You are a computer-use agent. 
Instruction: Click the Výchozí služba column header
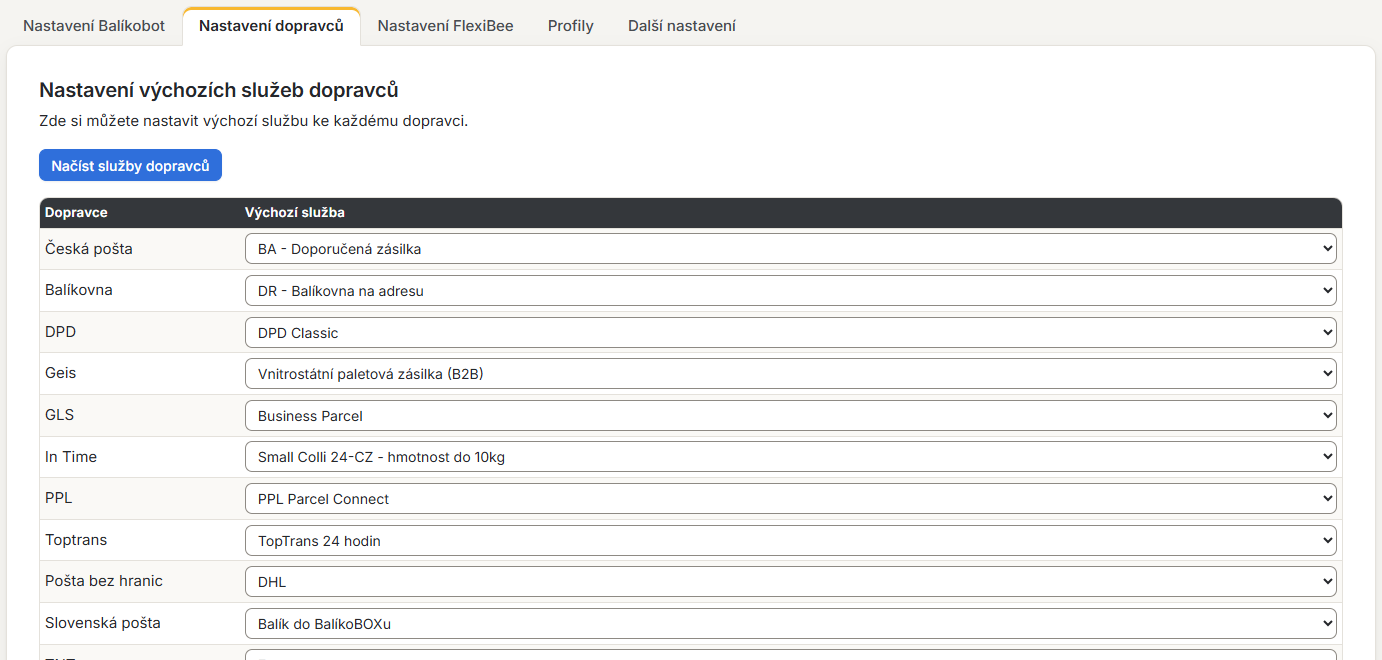[x=295, y=212]
